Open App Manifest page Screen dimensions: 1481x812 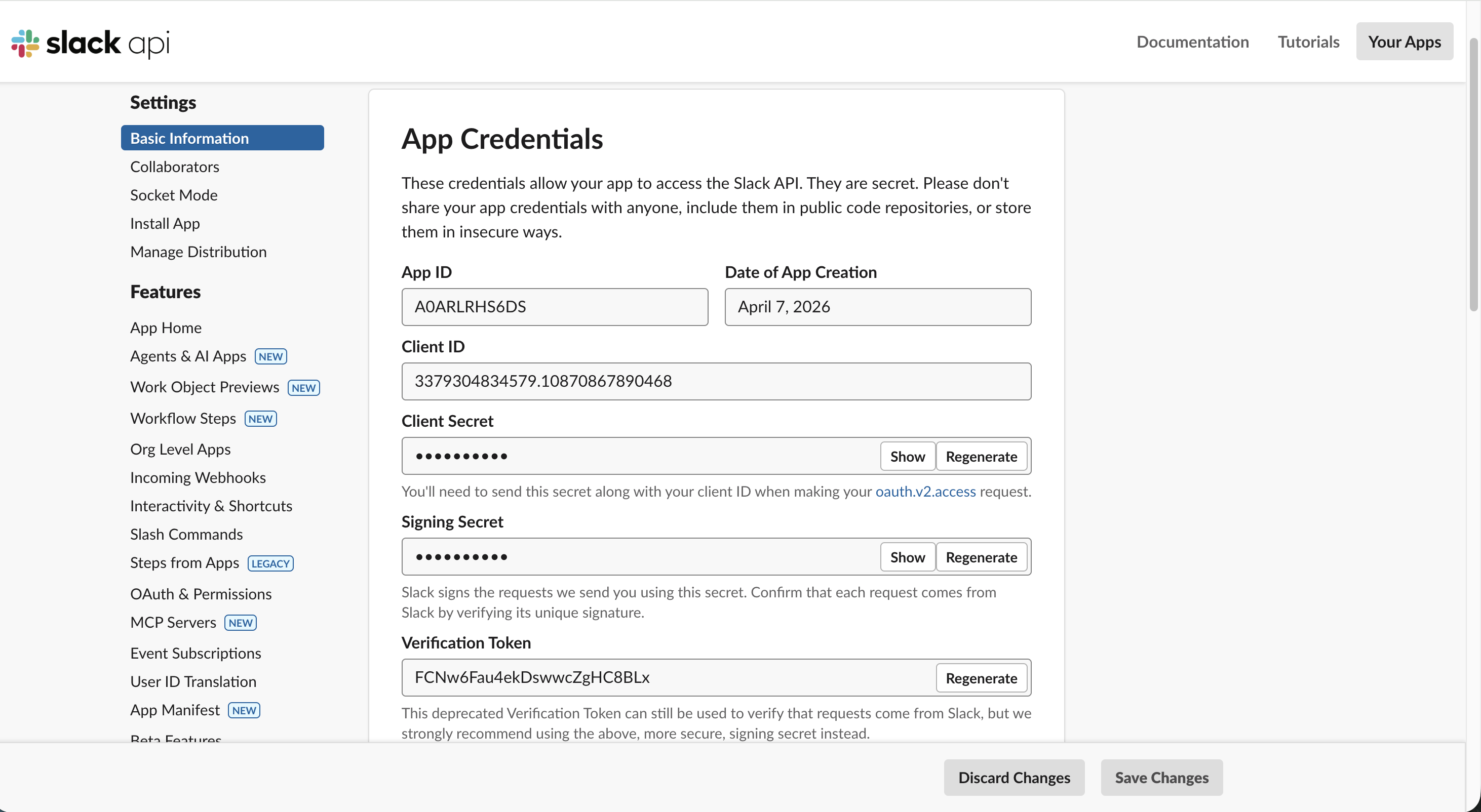pos(175,710)
